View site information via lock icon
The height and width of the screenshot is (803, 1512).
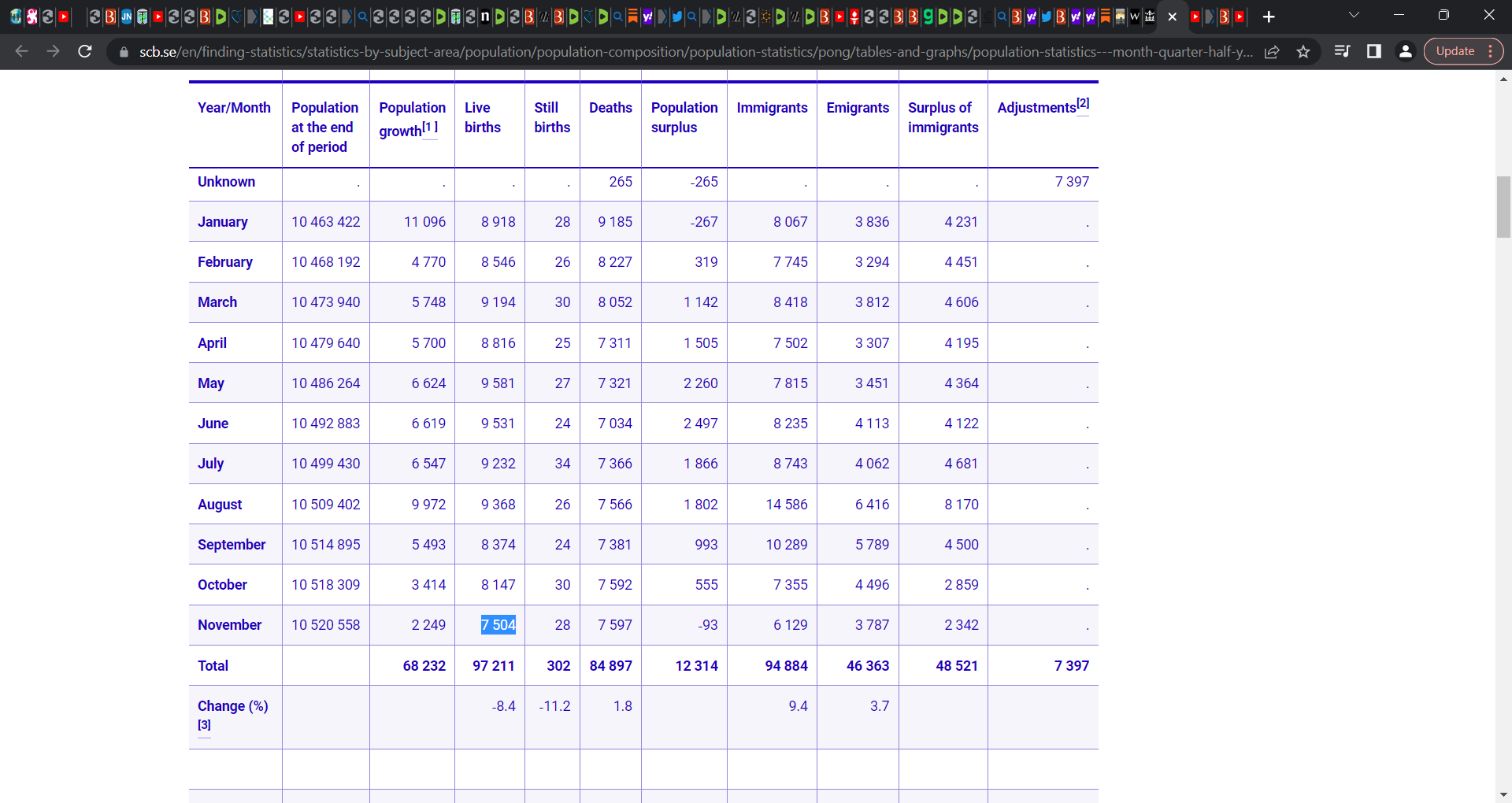point(124,52)
